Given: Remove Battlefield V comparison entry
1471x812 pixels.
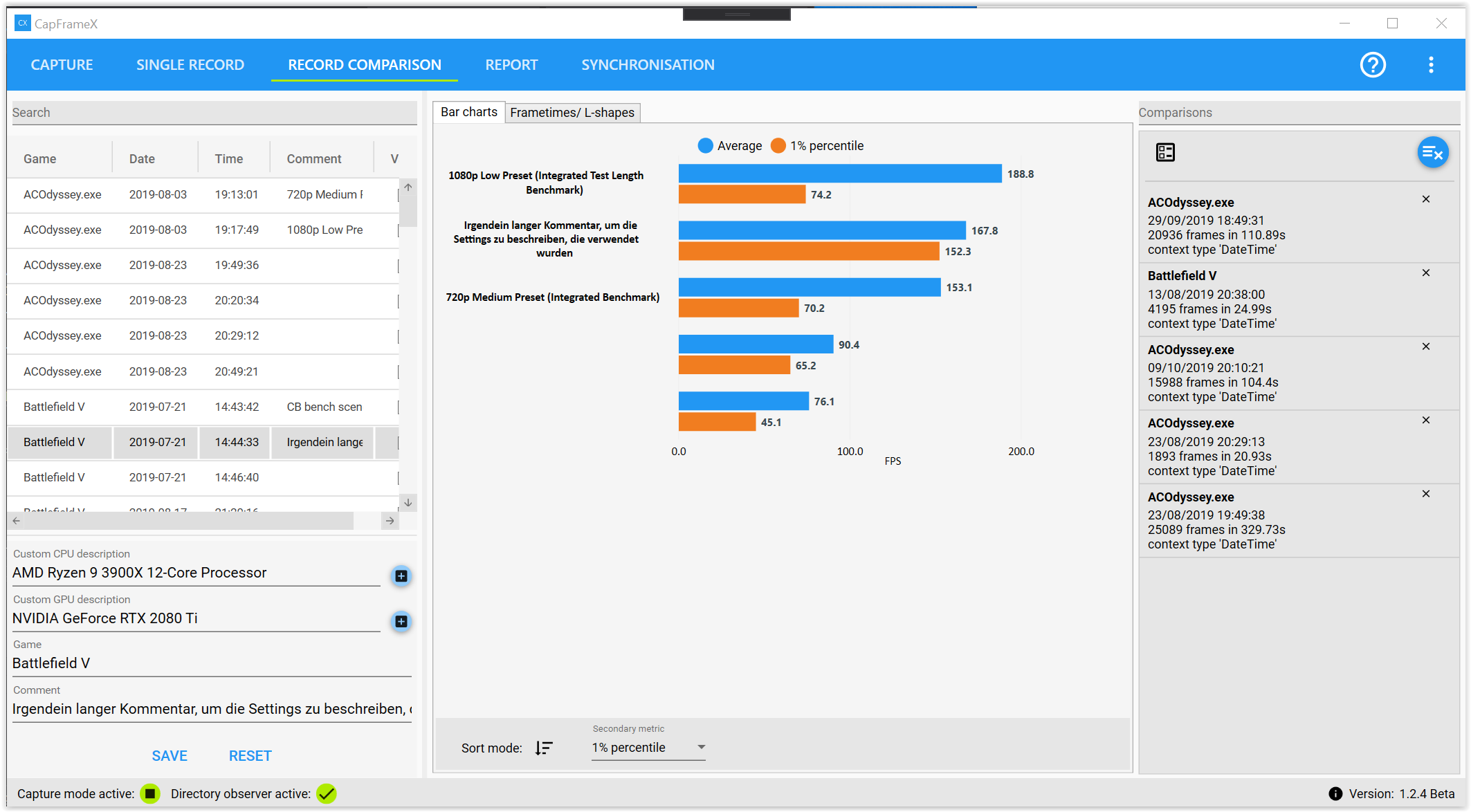Looking at the screenshot, I should tap(1426, 273).
